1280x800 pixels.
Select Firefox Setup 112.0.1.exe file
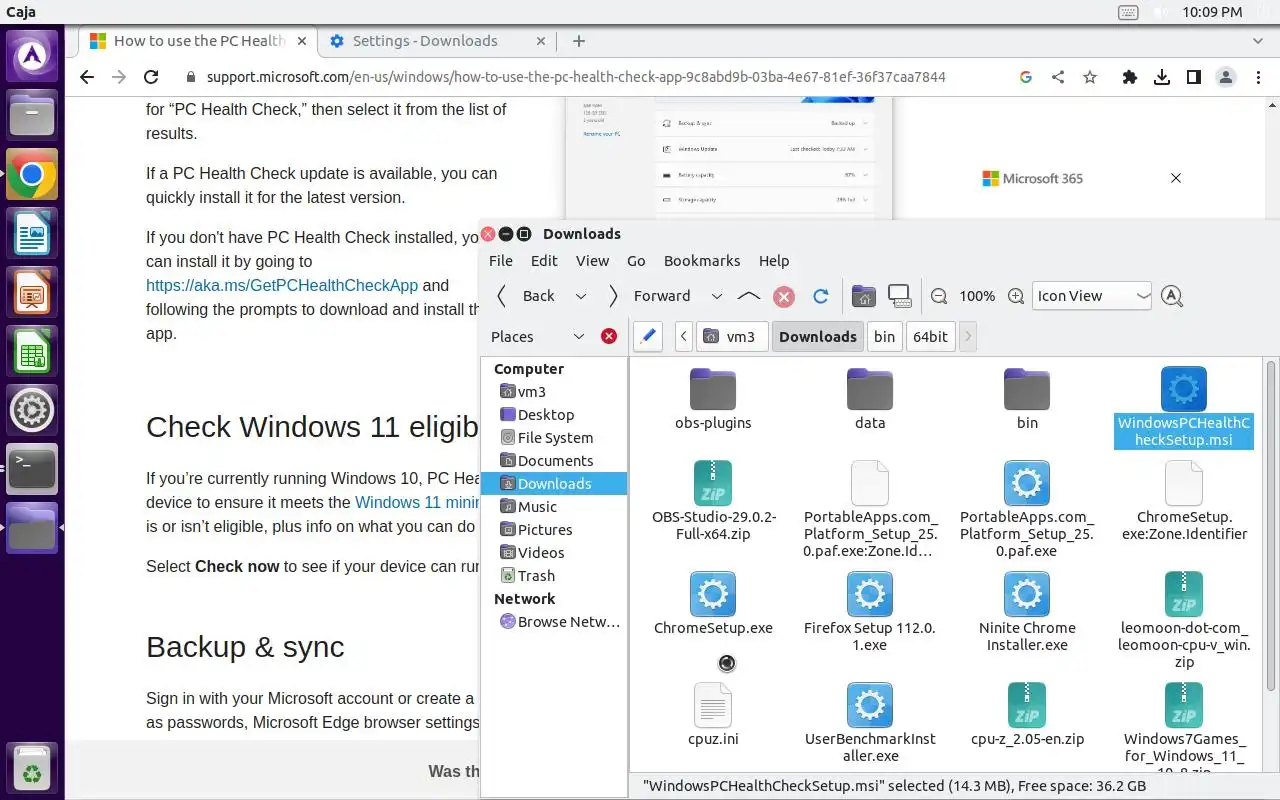(870, 611)
